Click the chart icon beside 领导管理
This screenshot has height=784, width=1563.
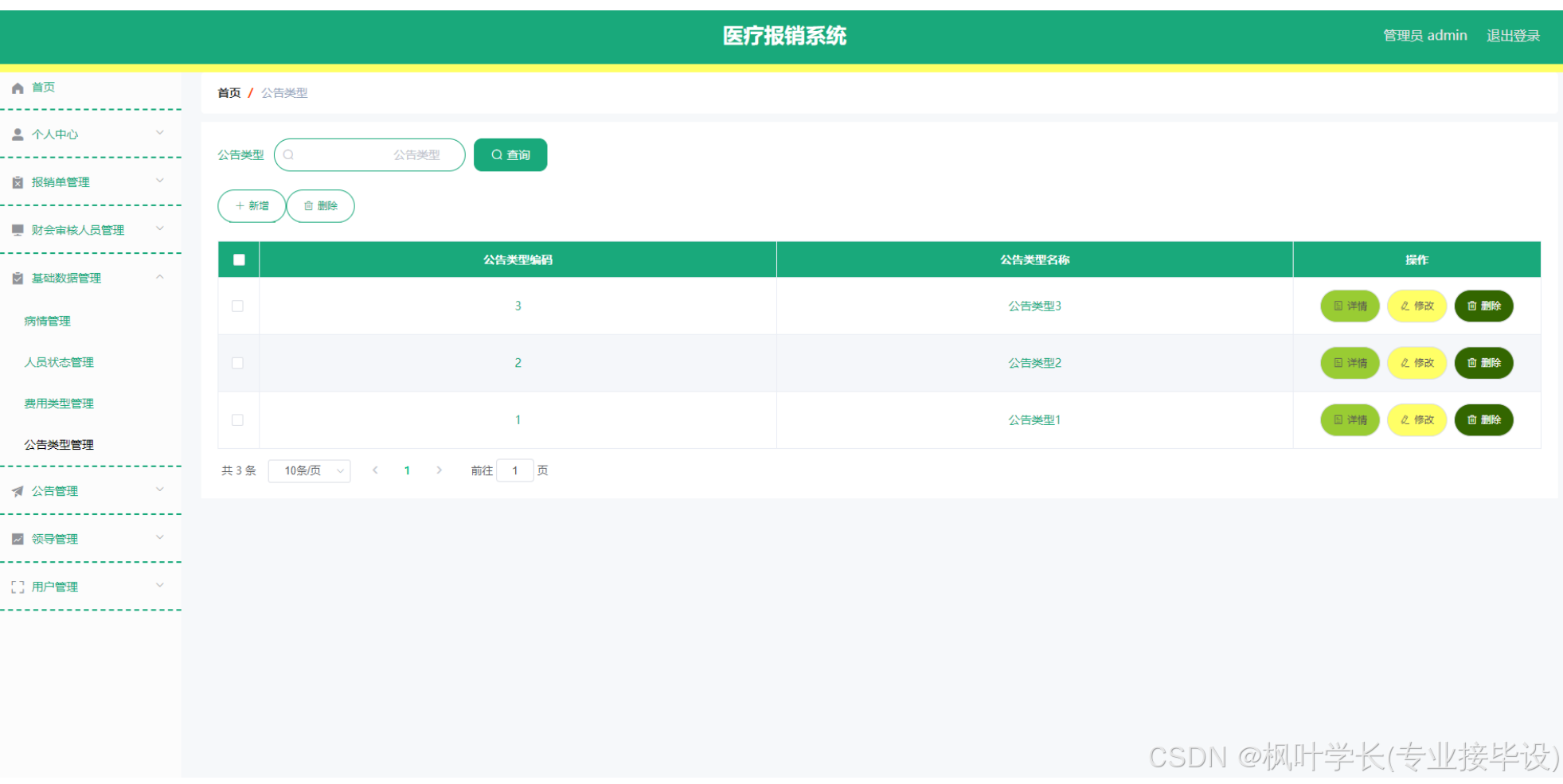point(18,539)
